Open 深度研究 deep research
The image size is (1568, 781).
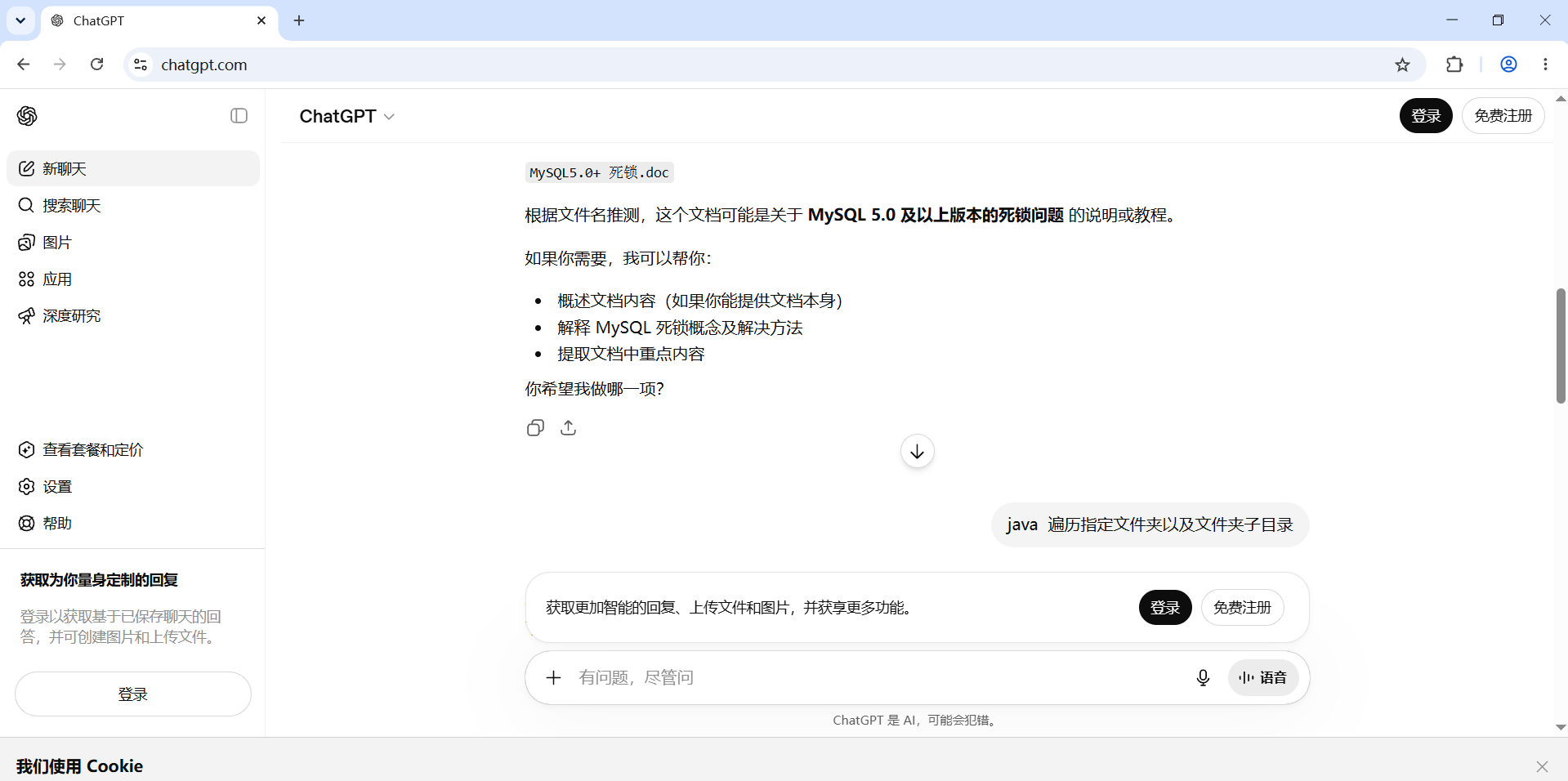pyautogui.click(x=133, y=315)
